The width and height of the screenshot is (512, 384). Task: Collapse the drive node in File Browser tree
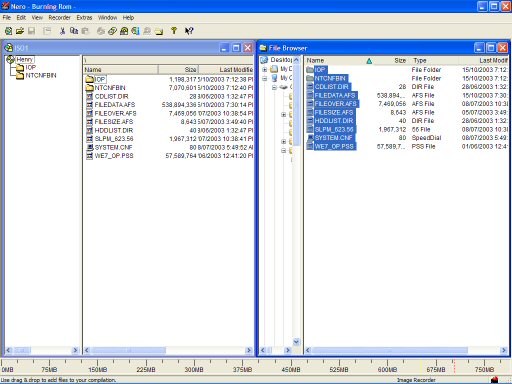(x=274, y=87)
